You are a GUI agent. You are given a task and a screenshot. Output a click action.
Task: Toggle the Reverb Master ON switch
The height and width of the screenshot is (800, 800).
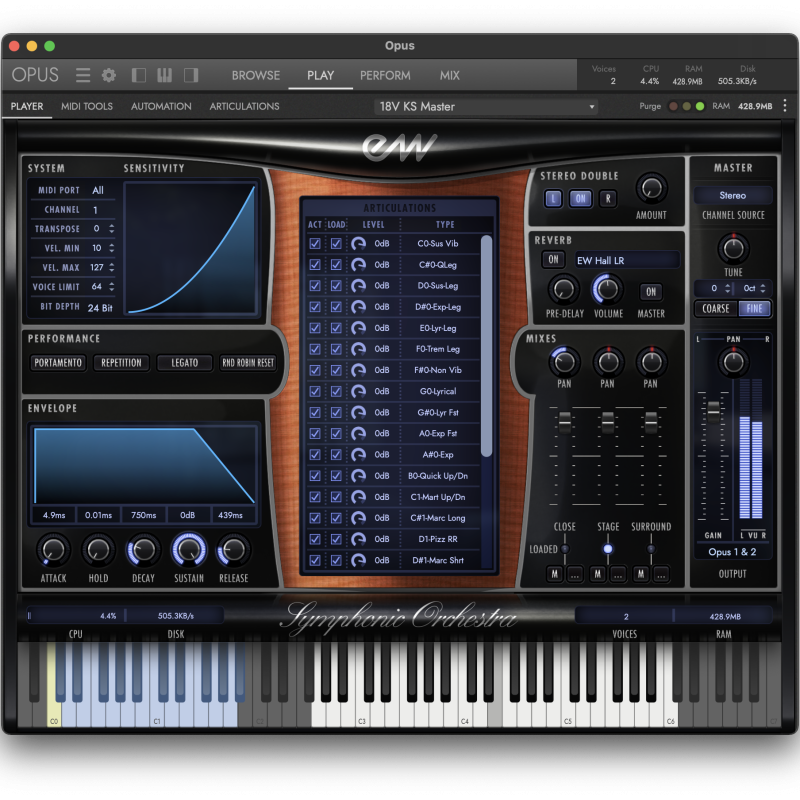click(x=651, y=292)
